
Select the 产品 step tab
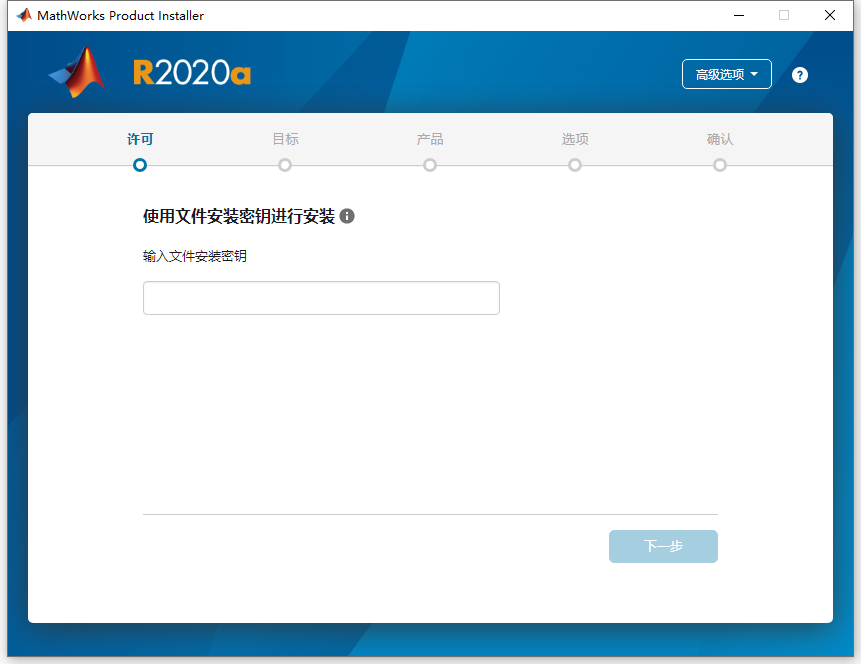pos(430,139)
